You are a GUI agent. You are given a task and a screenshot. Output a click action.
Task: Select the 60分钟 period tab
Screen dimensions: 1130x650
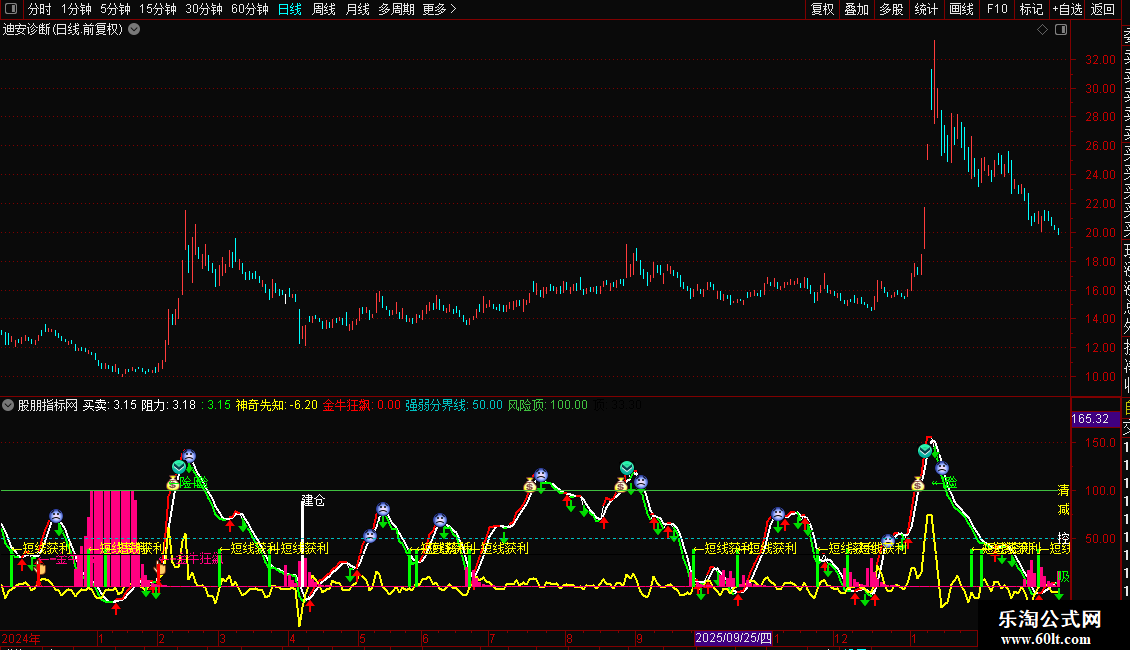249,9
